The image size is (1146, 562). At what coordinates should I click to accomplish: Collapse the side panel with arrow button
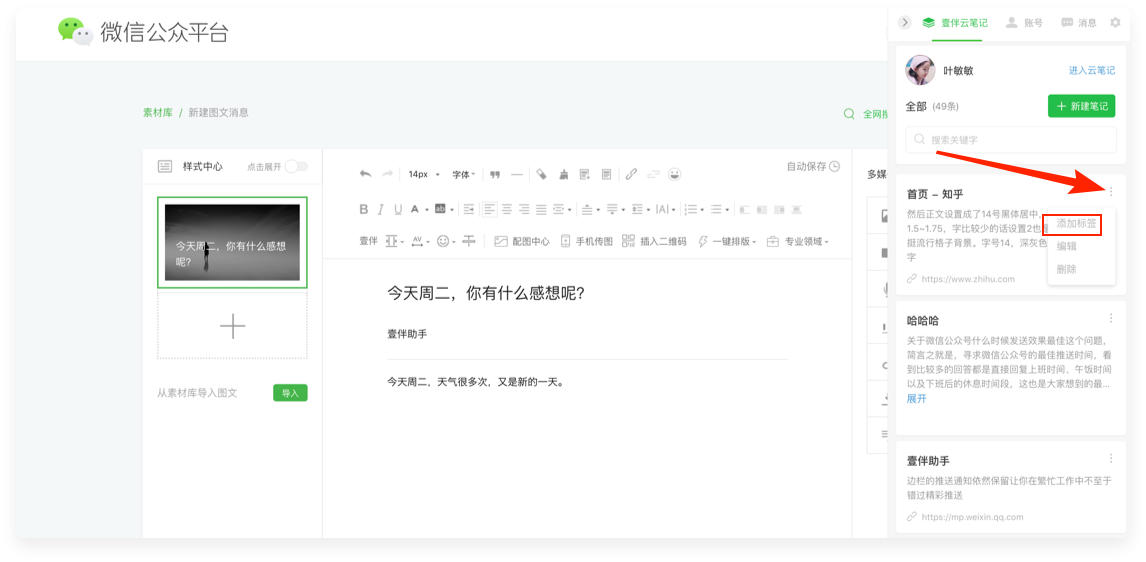tap(905, 23)
